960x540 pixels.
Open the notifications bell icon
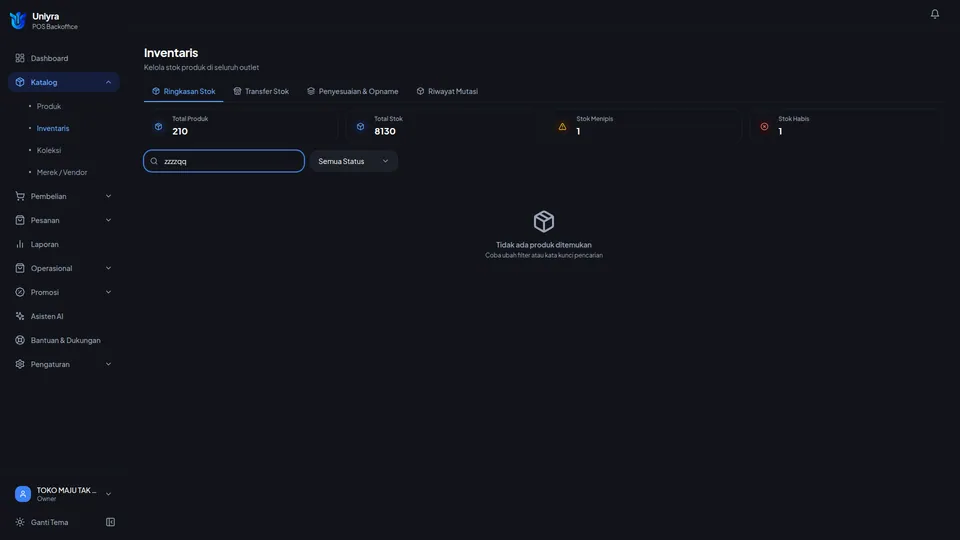pos(934,13)
